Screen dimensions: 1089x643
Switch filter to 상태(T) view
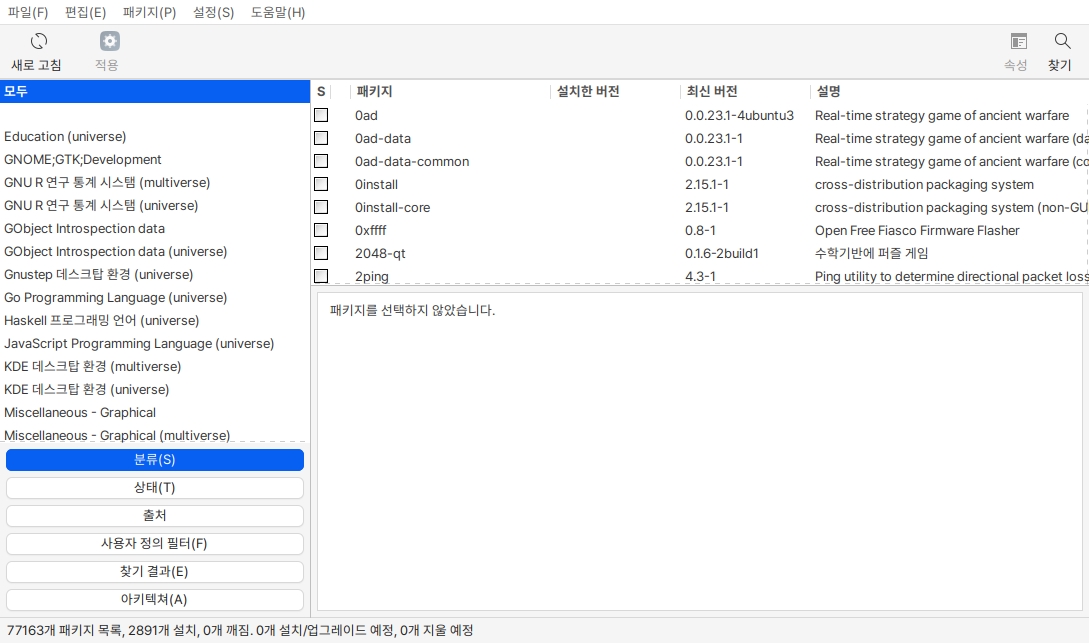coord(154,488)
